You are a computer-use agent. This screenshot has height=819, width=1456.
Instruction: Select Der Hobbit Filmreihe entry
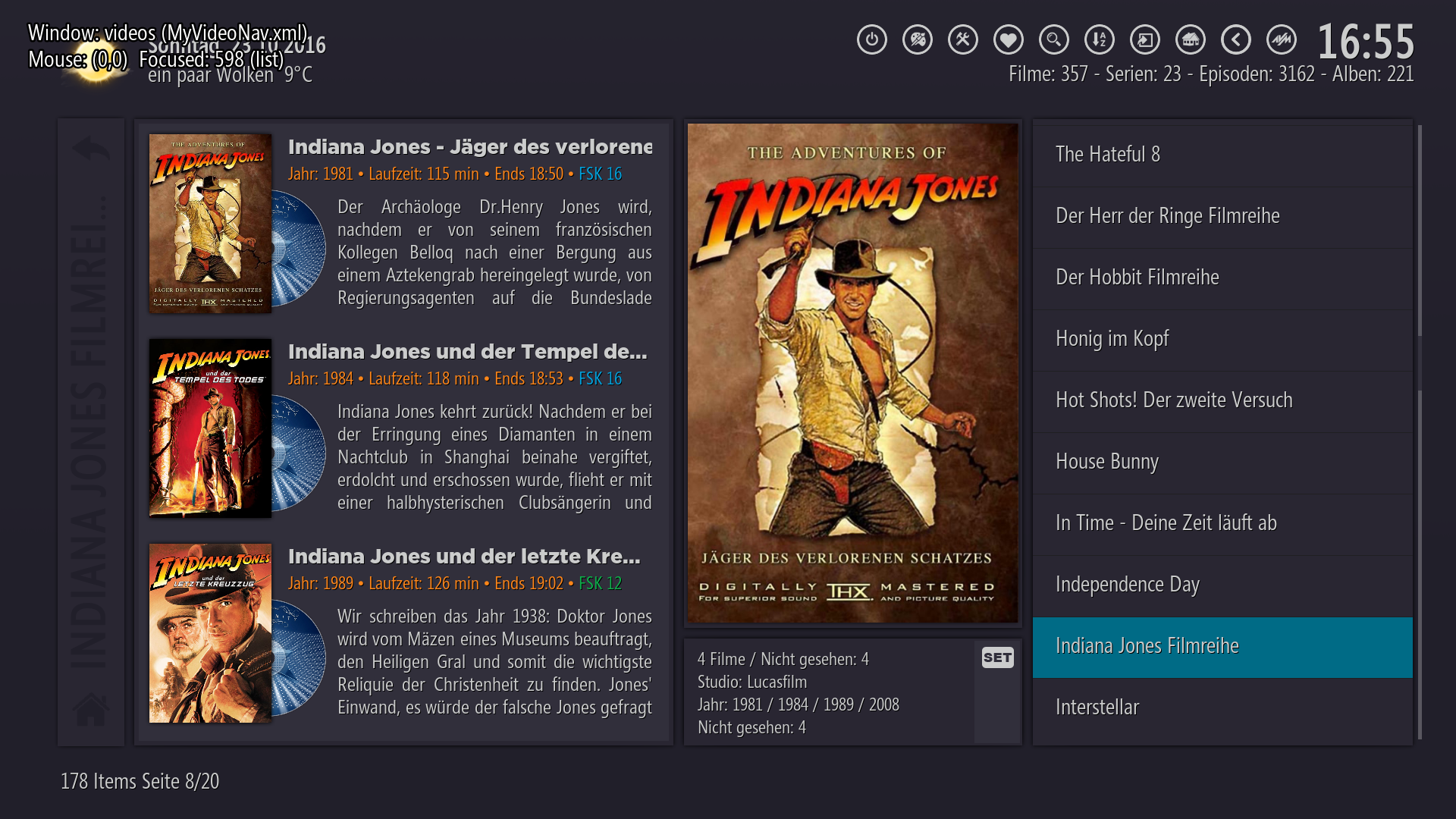click(1222, 278)
